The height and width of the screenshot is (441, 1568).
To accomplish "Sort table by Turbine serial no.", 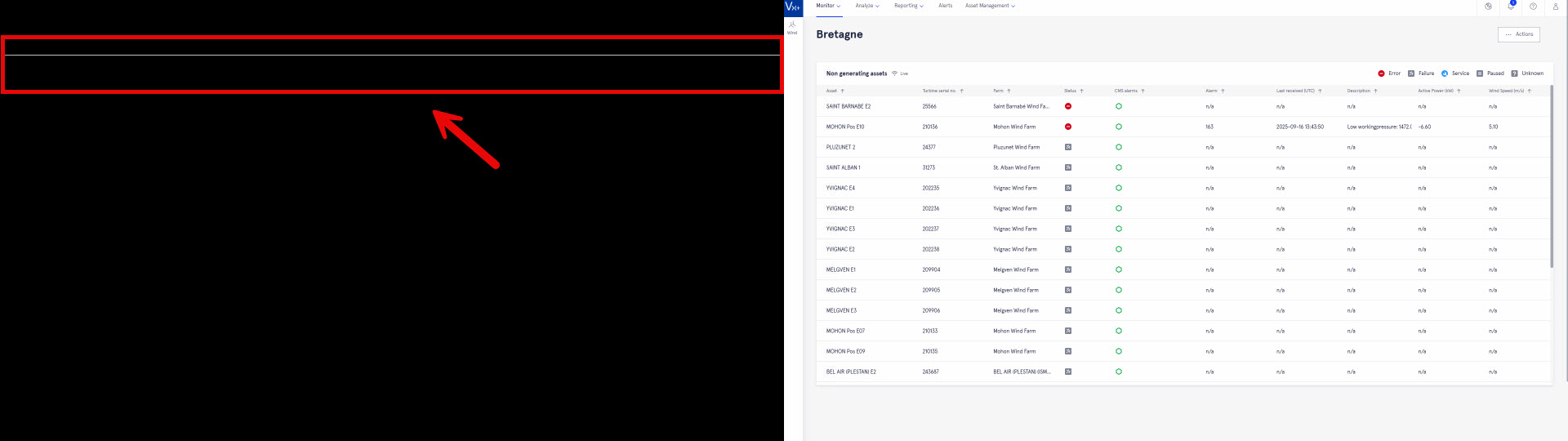I will coord(961,91).
